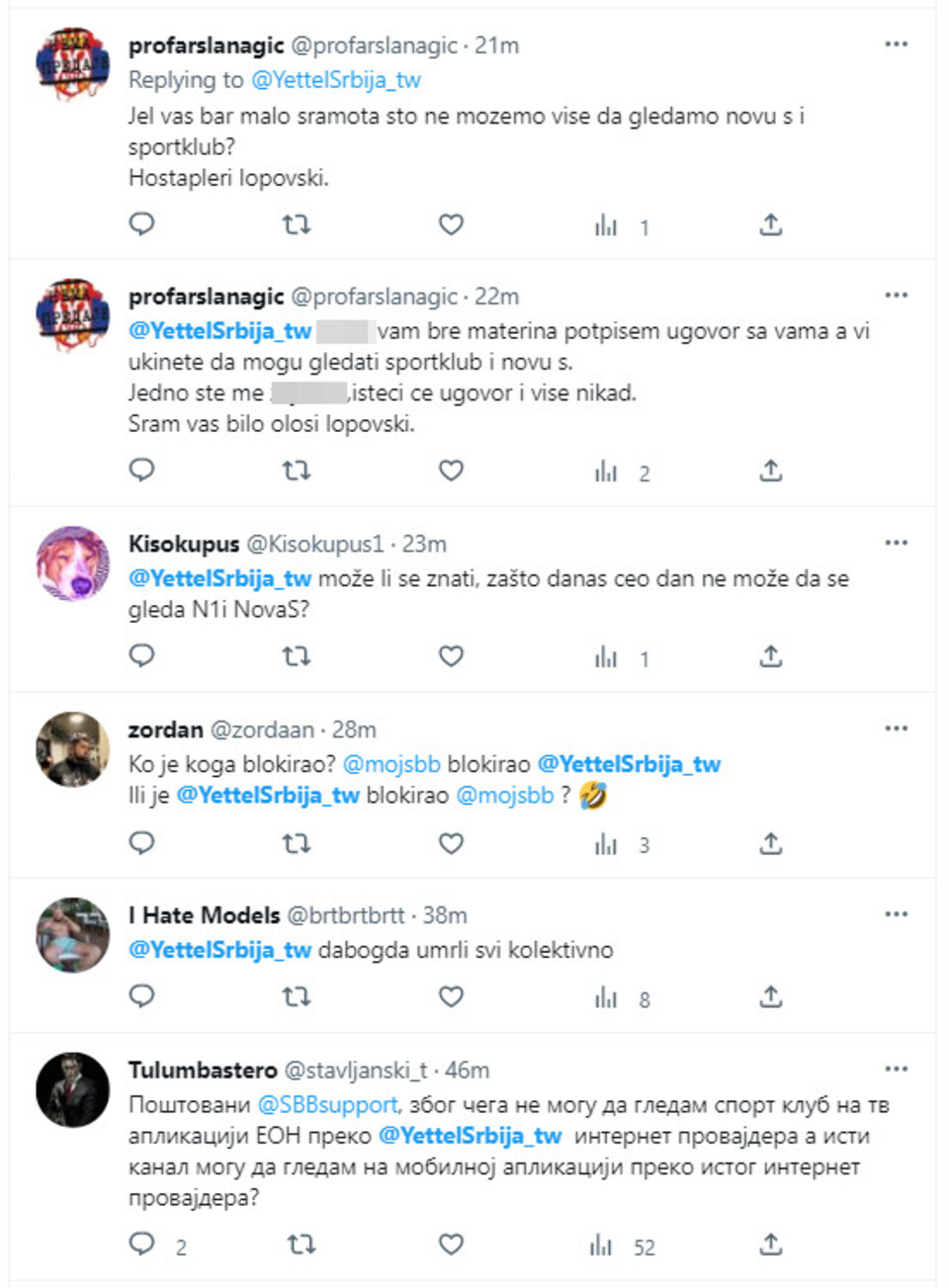This screenshot has height=1288, width=949.
Task: Open the more options menu on zordan's tweet
Action: click(899, 728)
